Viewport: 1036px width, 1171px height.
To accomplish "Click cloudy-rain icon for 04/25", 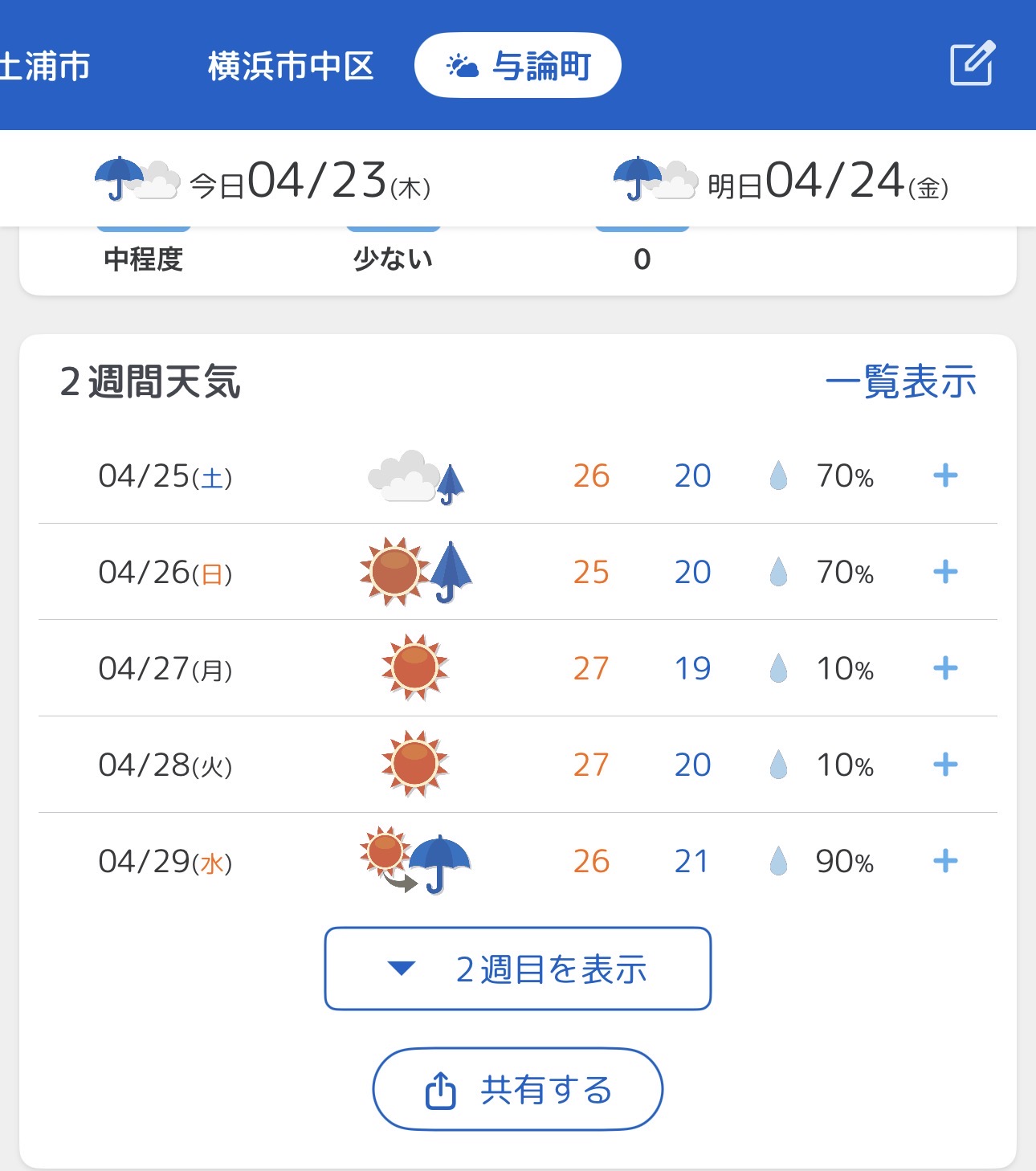I will (x=416, y=476).
